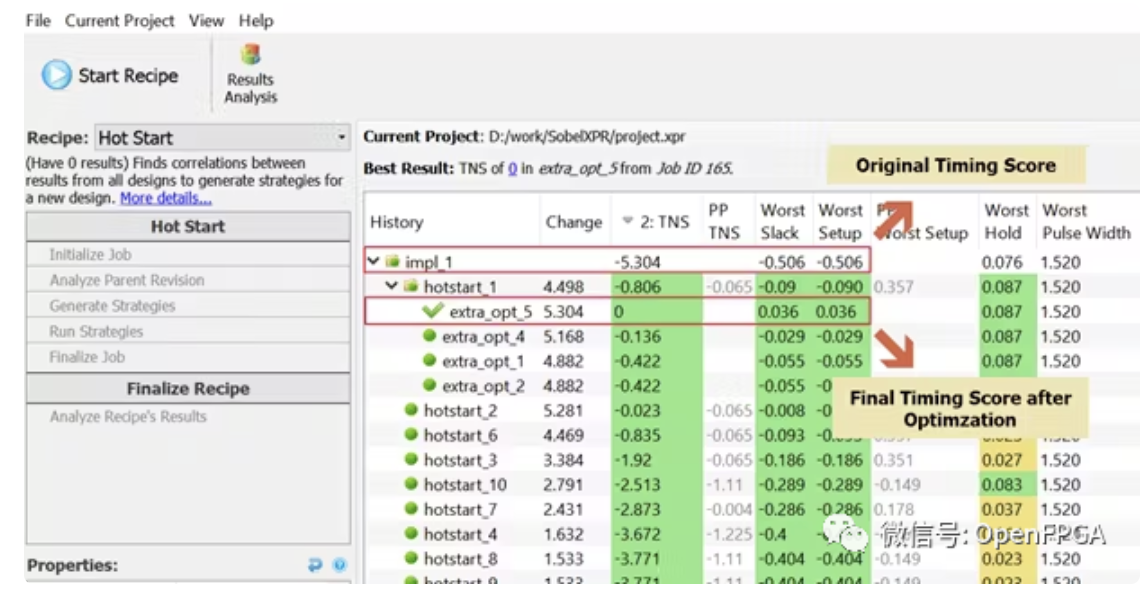The image size is (1142, 590).
Task: Click the help icon in Properties header
Action: (x=339, y=566)
